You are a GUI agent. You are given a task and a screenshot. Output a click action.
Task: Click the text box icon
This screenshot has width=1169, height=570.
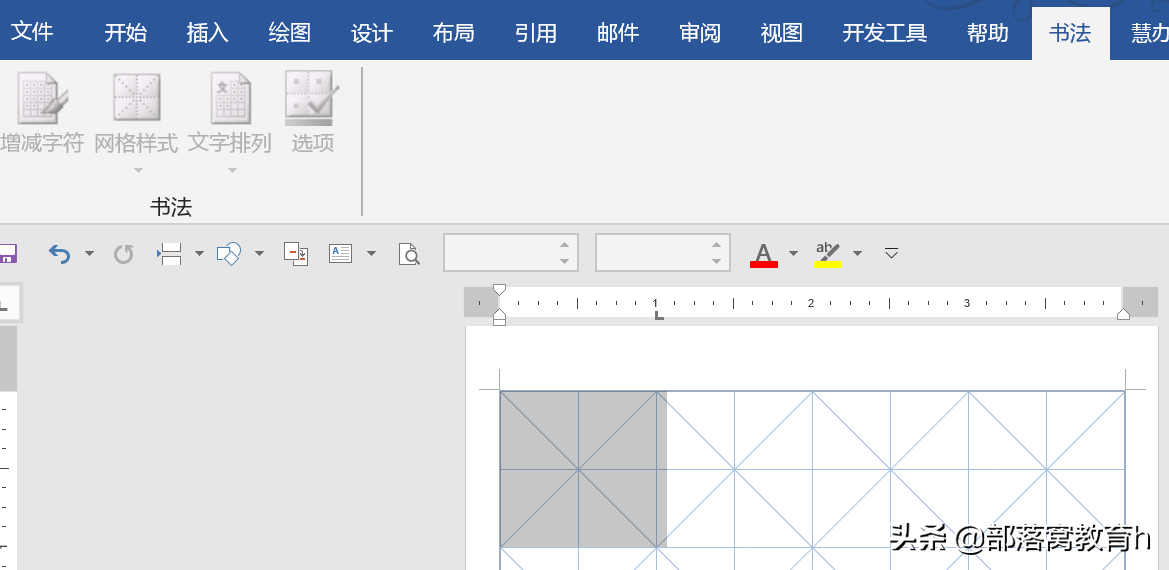click(341, 253)
